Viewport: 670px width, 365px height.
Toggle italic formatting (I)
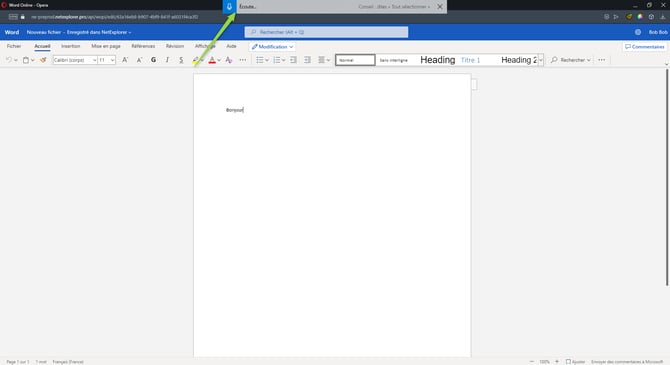[167, 60]
